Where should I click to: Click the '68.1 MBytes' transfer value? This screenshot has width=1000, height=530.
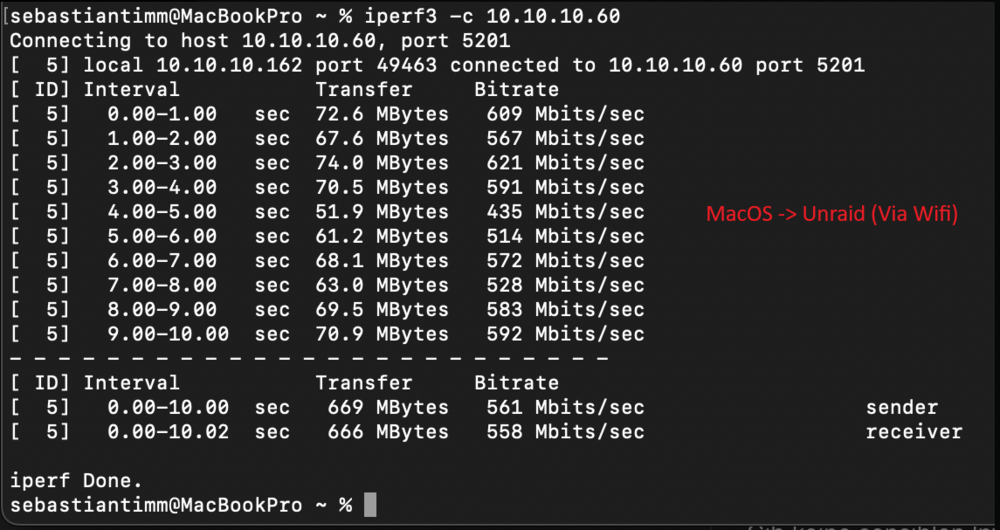382,260
